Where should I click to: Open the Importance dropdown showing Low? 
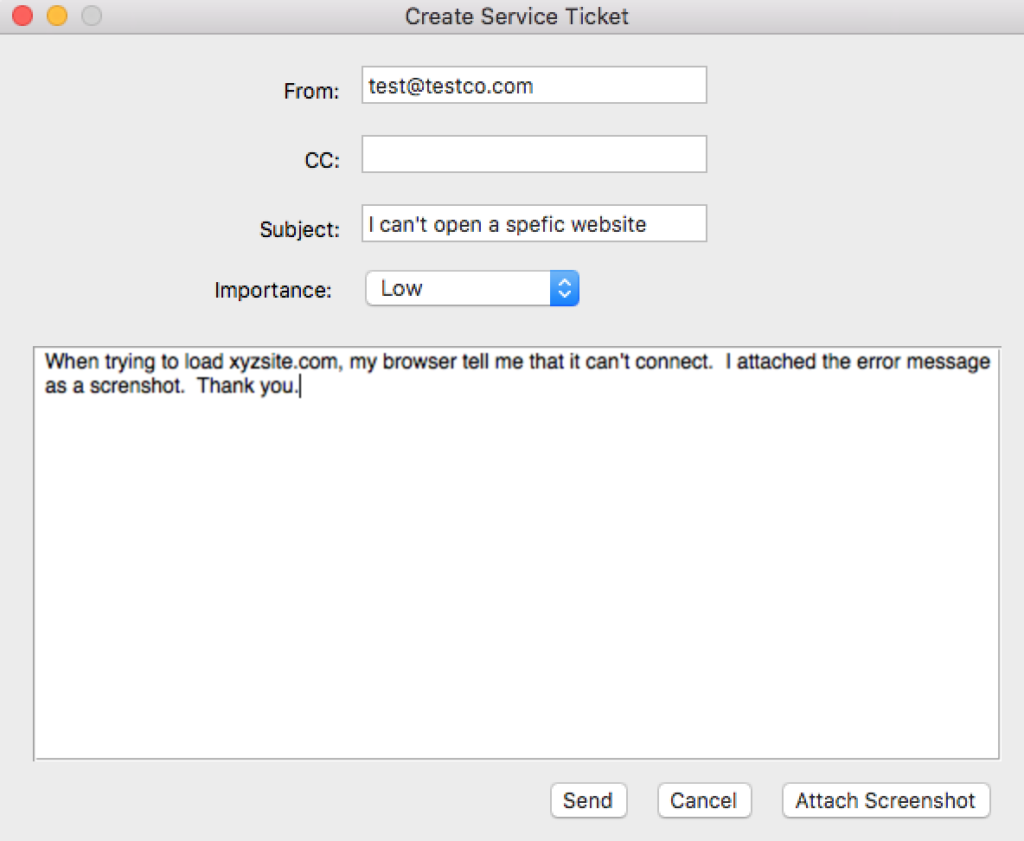coord(472,288)
